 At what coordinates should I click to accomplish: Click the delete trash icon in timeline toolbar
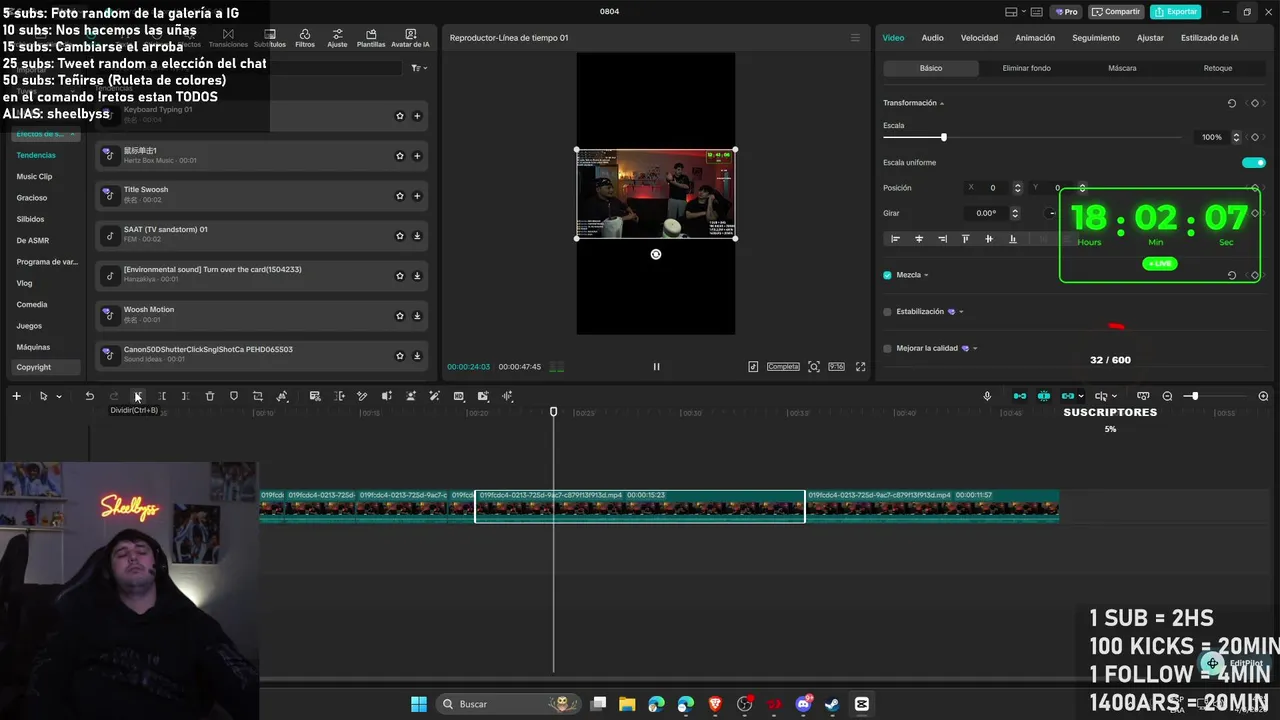point(210,396)
